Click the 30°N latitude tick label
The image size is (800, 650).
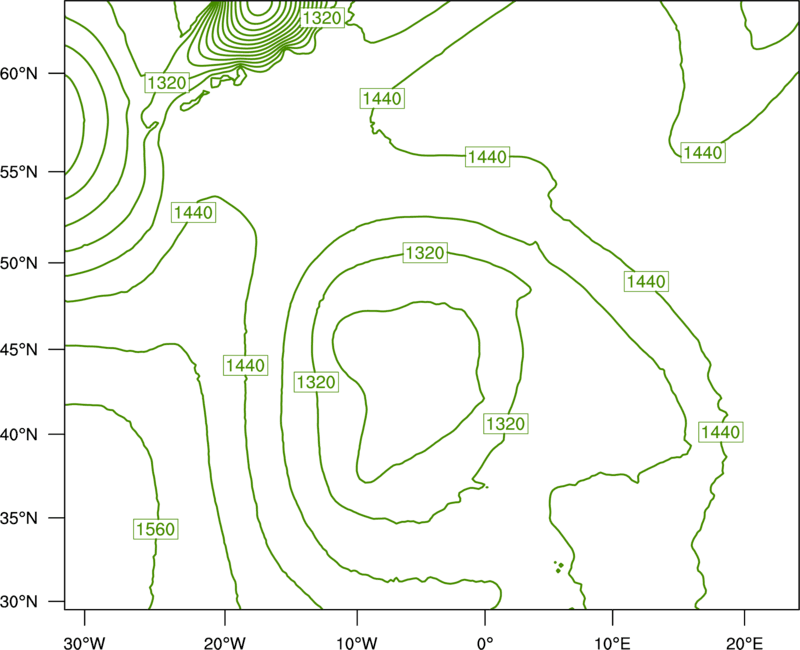point(19,602)
